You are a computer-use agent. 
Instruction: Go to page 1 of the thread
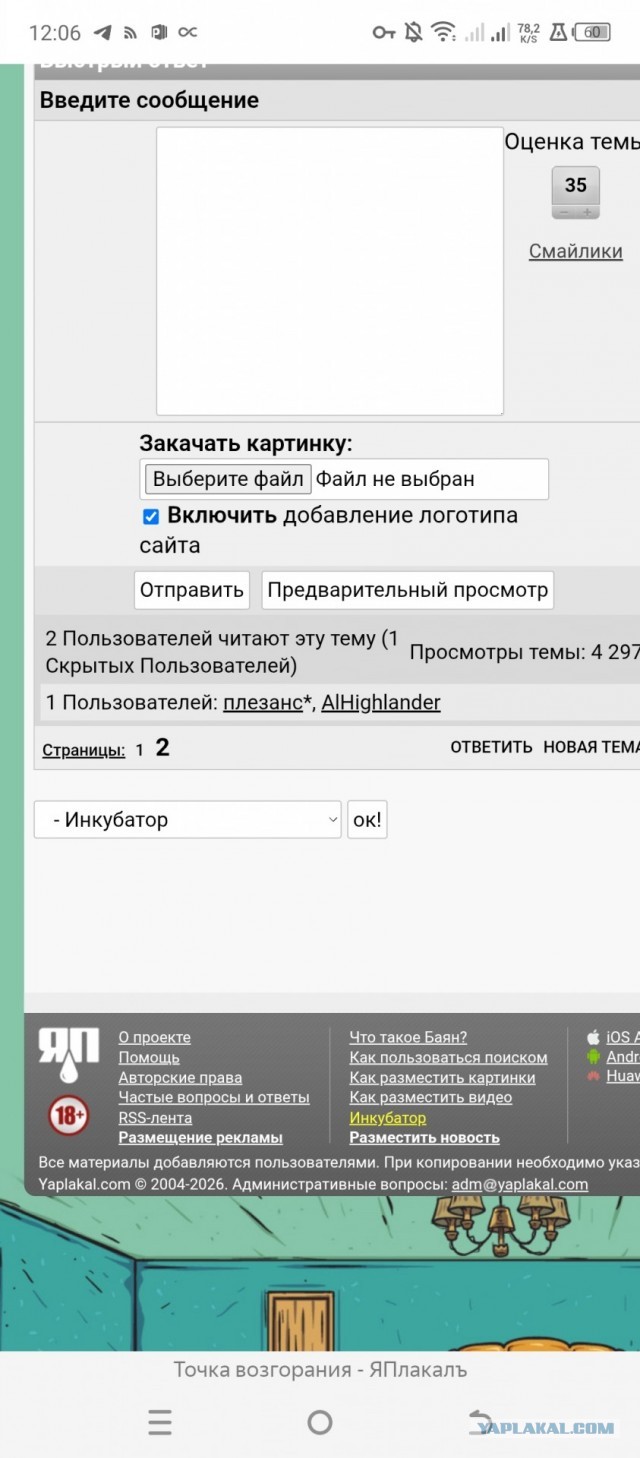point(140,749)
